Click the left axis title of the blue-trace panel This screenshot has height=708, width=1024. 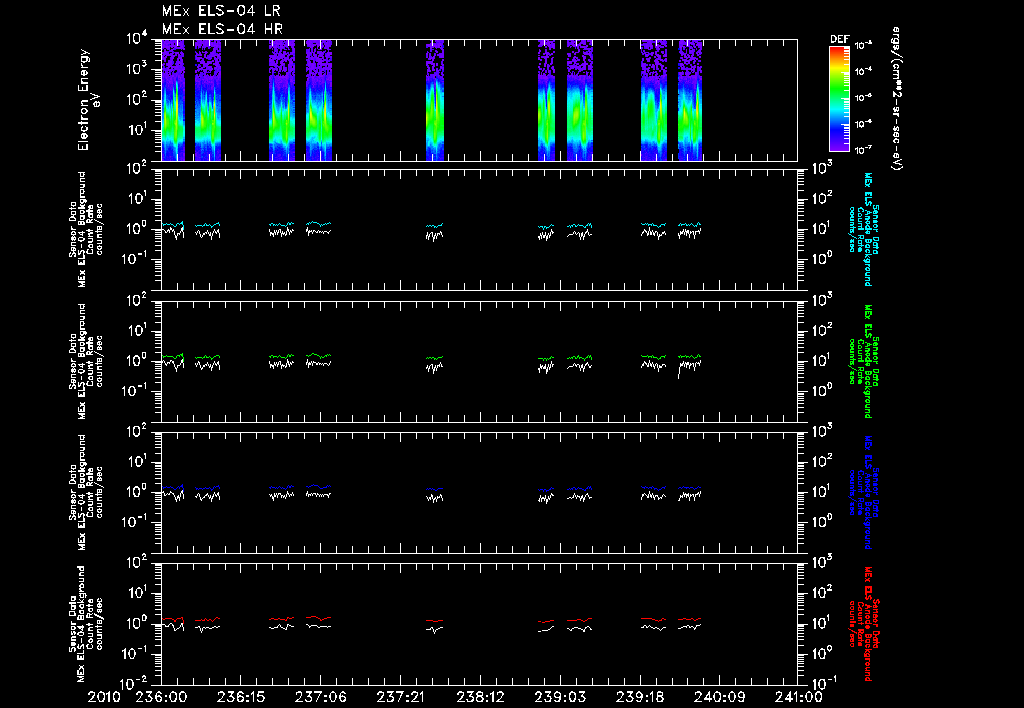[x=86, y=492]
